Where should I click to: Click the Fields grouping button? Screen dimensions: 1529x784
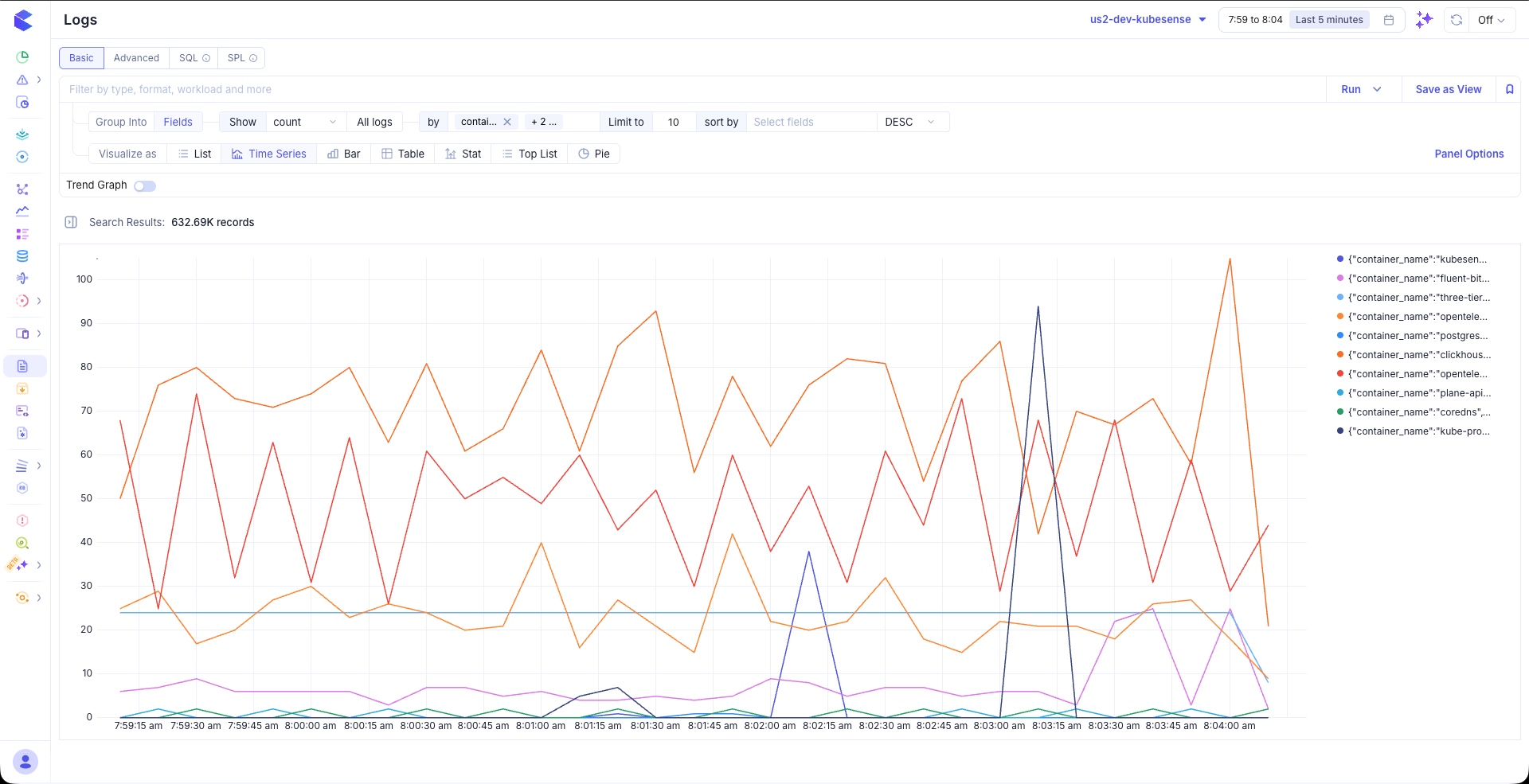178,122
